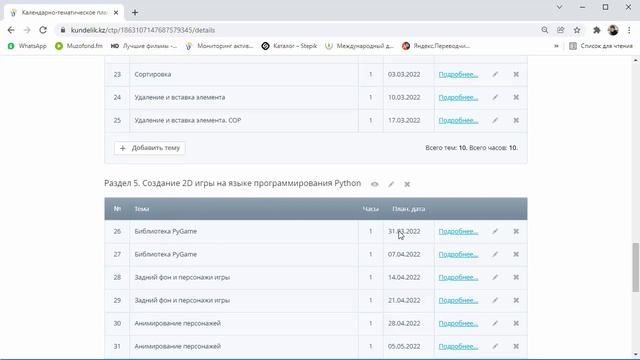Image resolution: width=640 pixels, height=360 pixels.
Task: Open the Лучшие фильмы bookmark
Action: 144,46
